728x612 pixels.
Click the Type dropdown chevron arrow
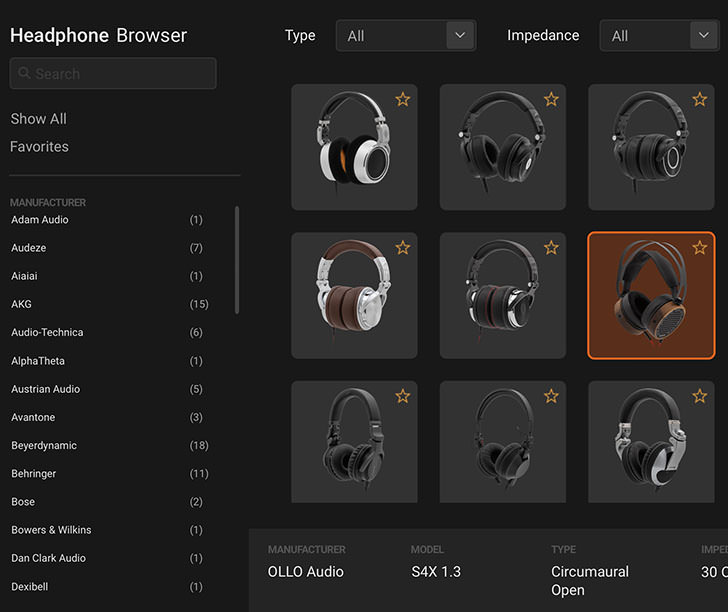pyautogui.click(x=460, y=36)
